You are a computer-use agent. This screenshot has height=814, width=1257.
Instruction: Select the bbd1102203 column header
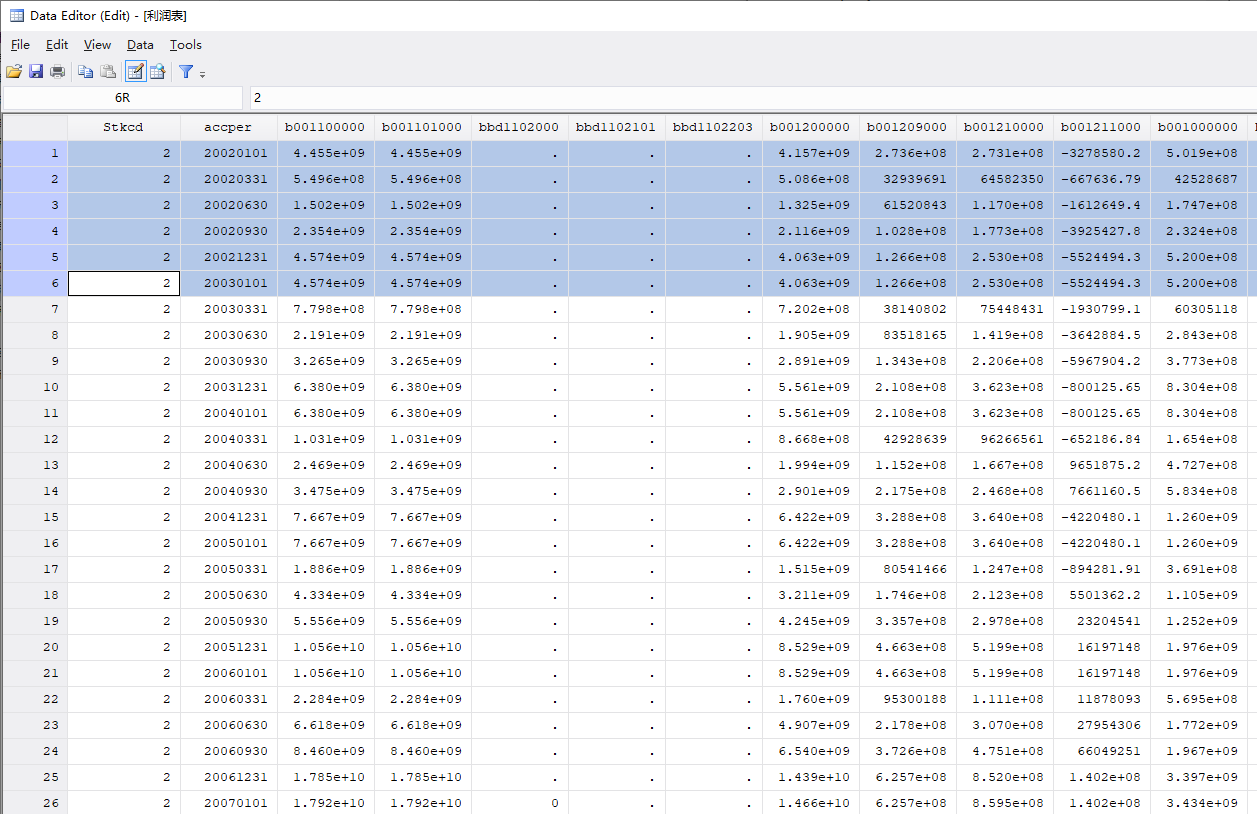point(713,127)
